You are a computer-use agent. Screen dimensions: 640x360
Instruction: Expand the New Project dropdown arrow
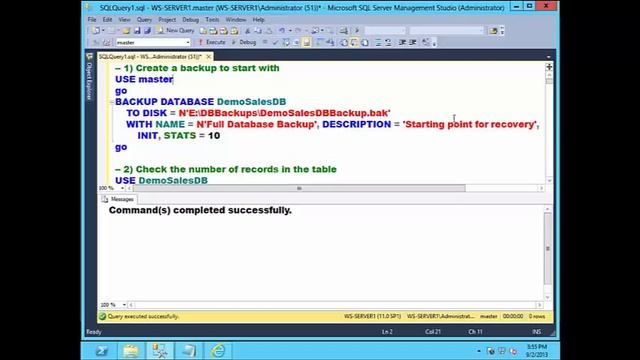[x=103, y=31]
